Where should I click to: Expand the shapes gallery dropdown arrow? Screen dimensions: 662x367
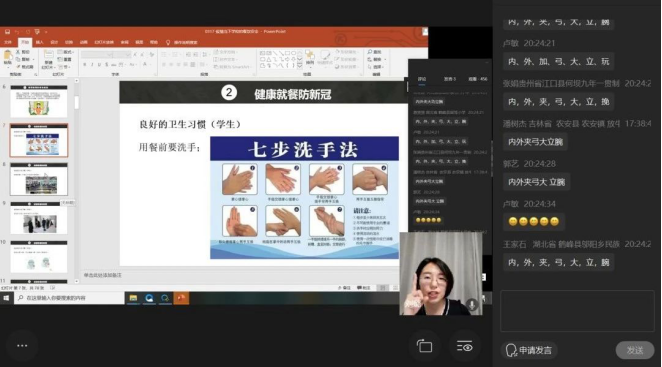click(300, 66)
